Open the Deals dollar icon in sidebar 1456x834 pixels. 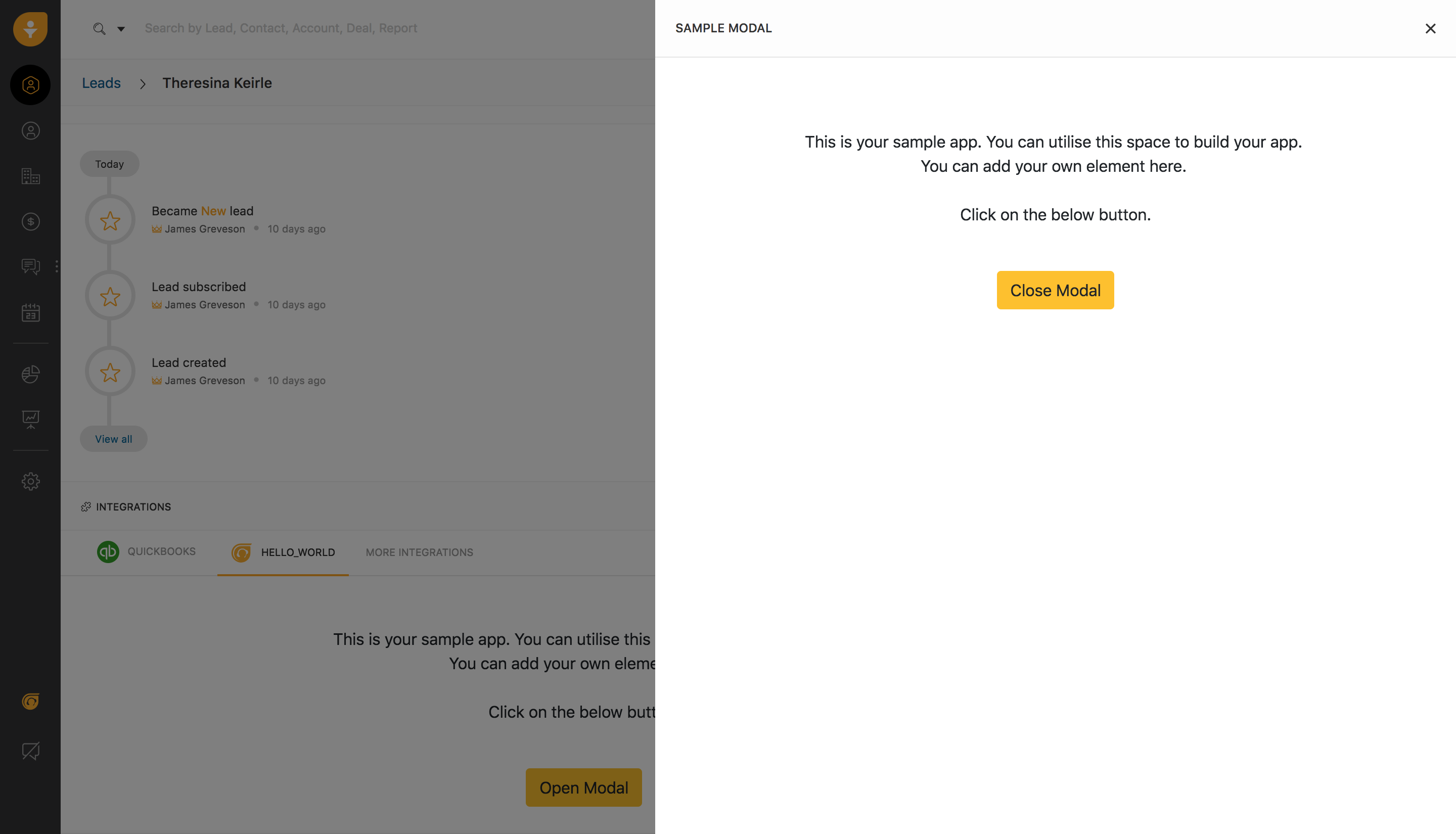30,221
